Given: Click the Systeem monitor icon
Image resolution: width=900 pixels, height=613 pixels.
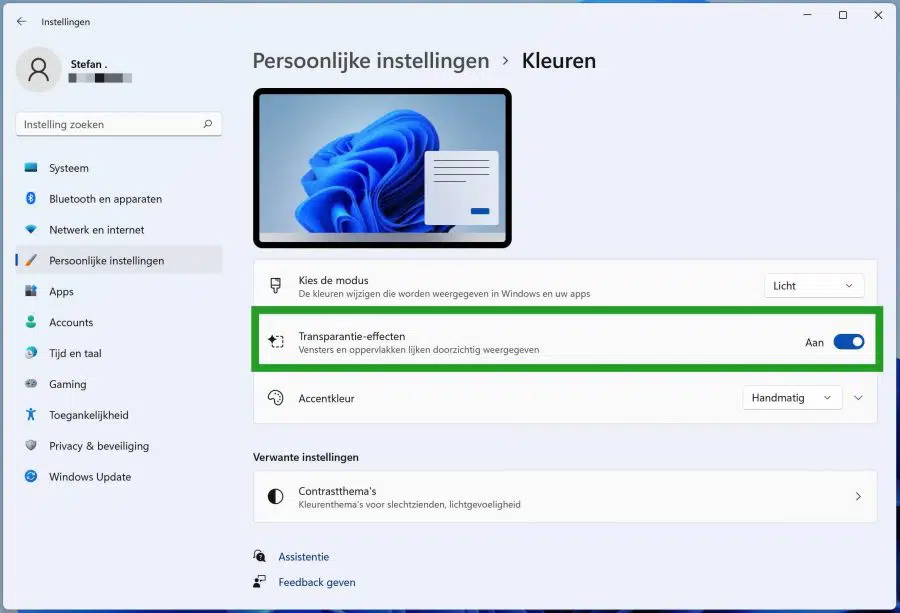Looking at the screenshot, I should coord(31,168).
